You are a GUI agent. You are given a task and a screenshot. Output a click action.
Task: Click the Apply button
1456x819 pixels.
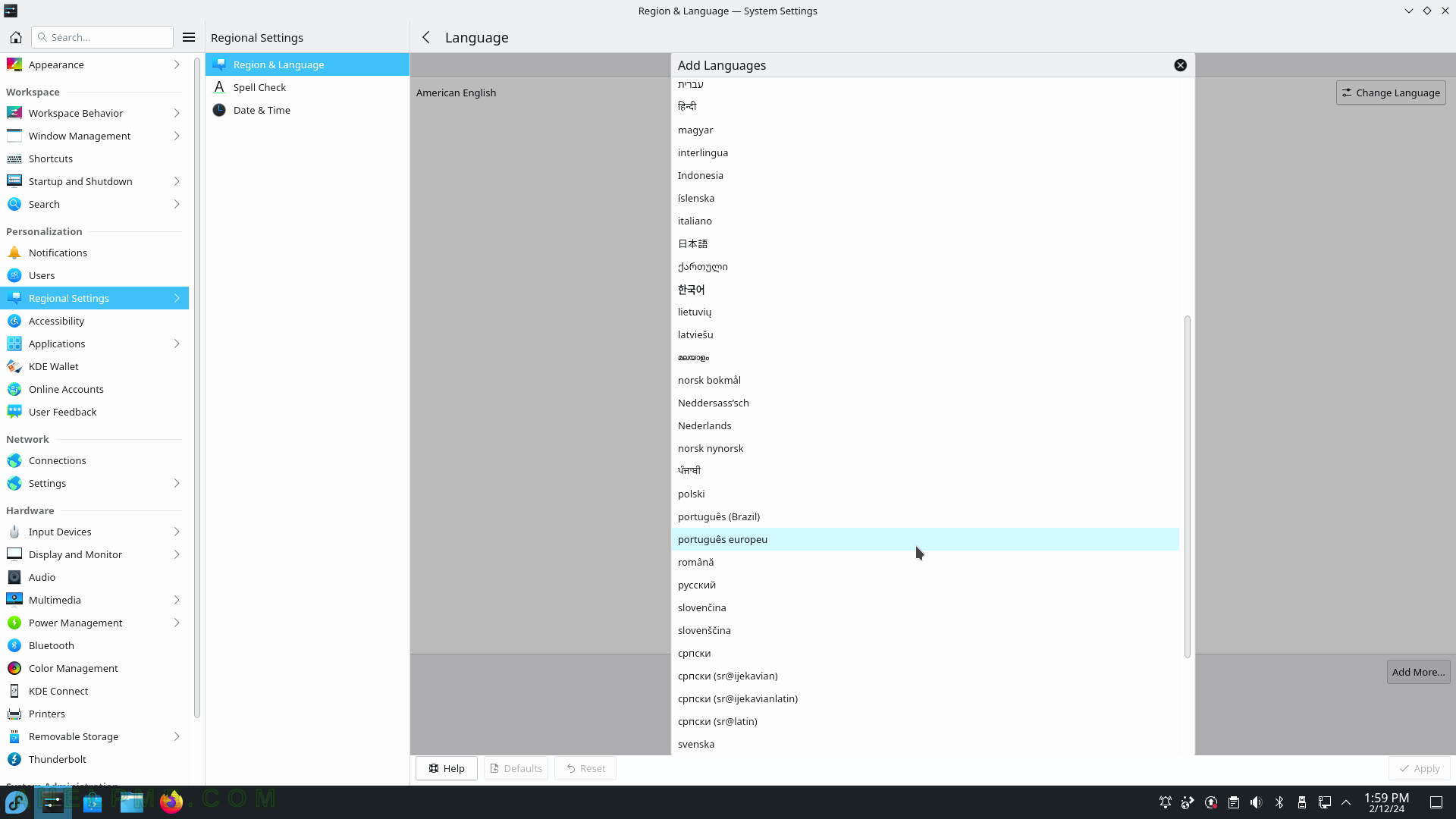tap(1420, 768)
